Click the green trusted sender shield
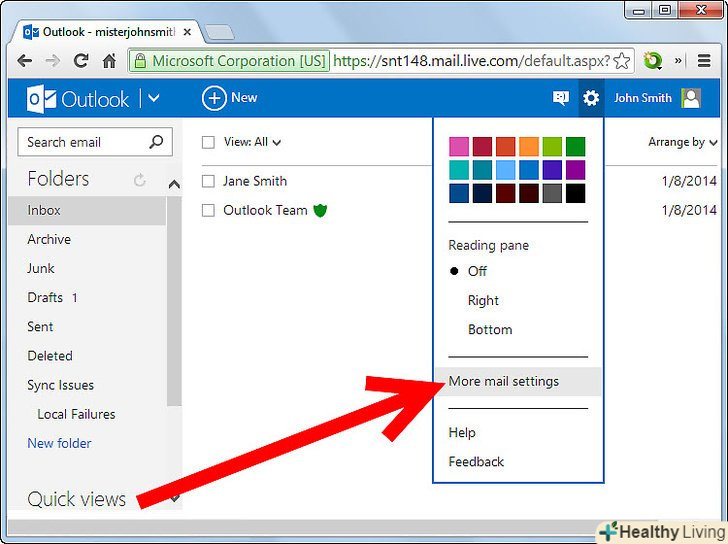This screenshot has width=728, height=544. [x=320, y=210]
